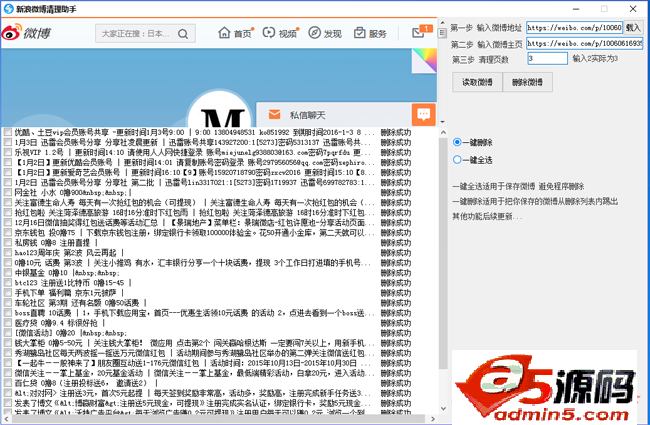Open the 视频 video icon
This screenshot has width=650, height=425.
(269, 33)
